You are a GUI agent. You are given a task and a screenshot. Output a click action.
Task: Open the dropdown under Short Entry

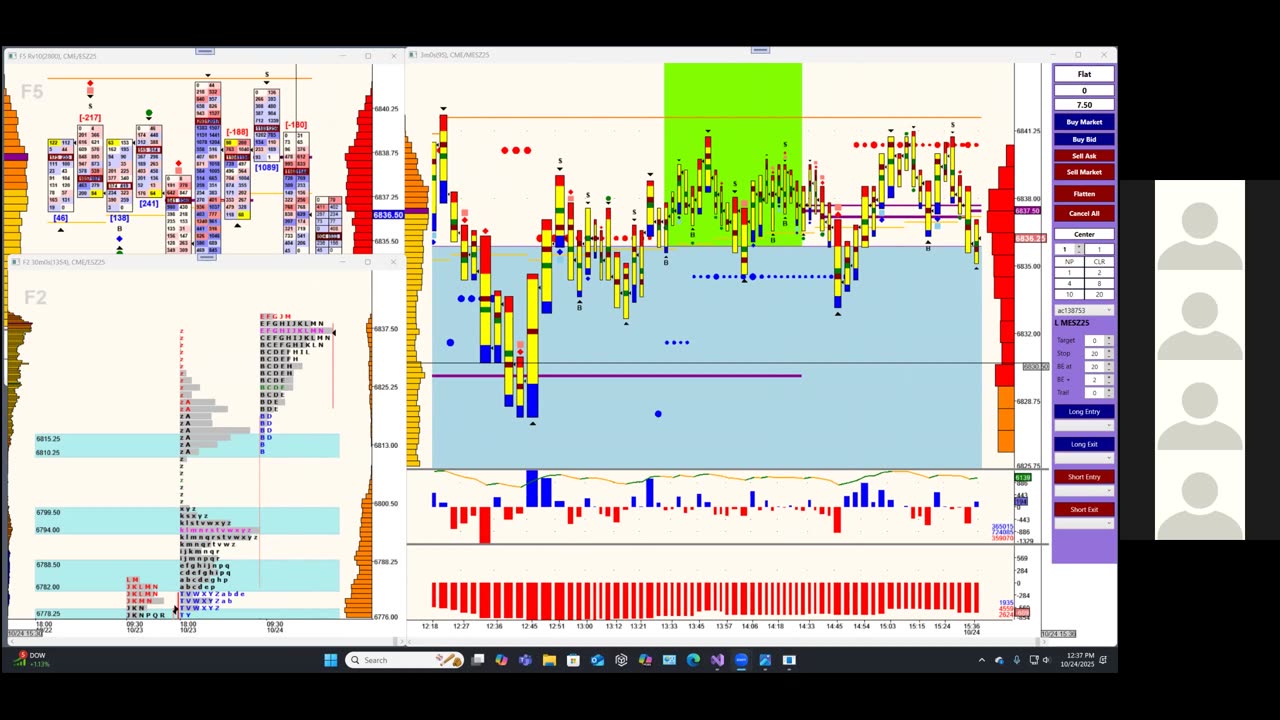[1084, 490]
